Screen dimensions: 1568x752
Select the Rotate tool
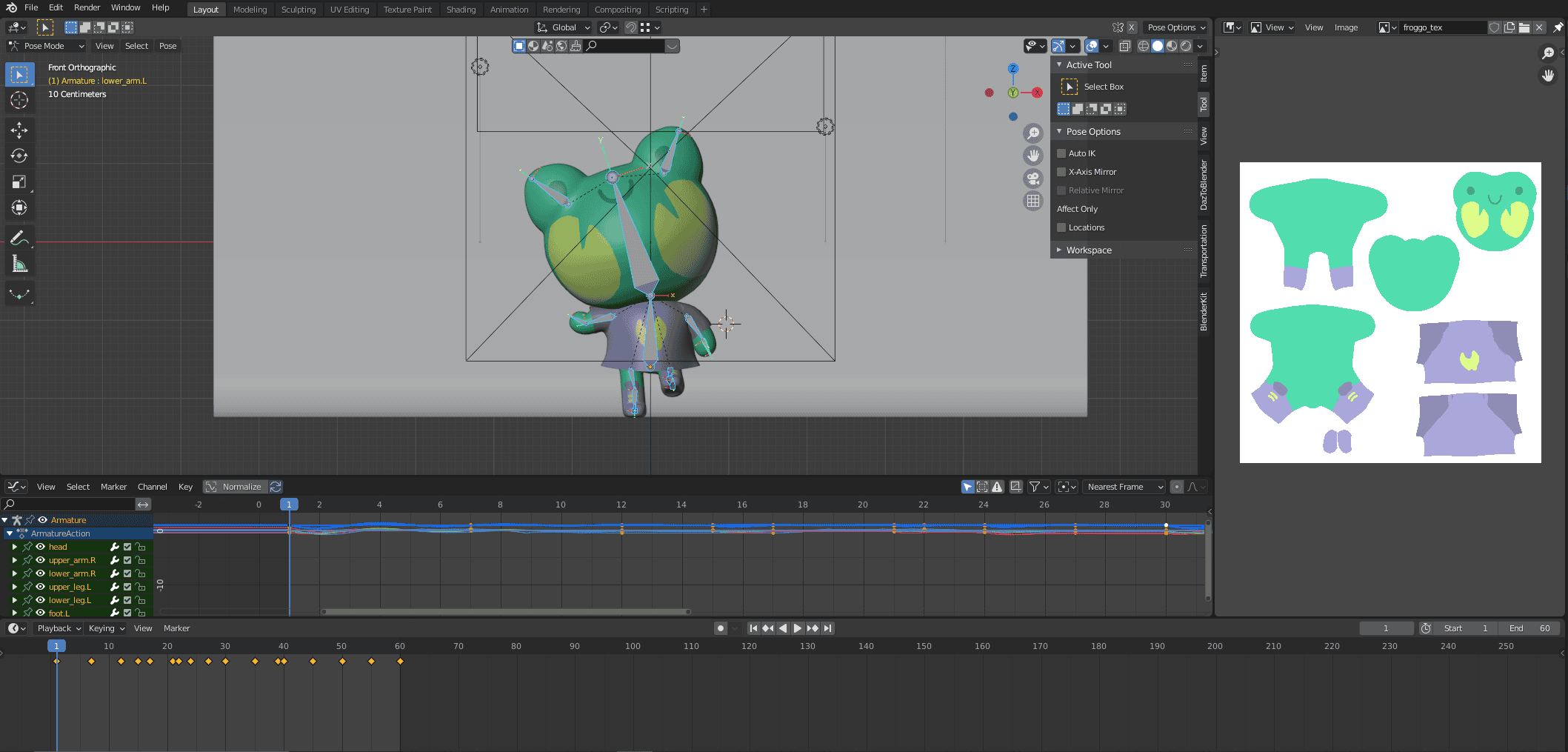19,156
